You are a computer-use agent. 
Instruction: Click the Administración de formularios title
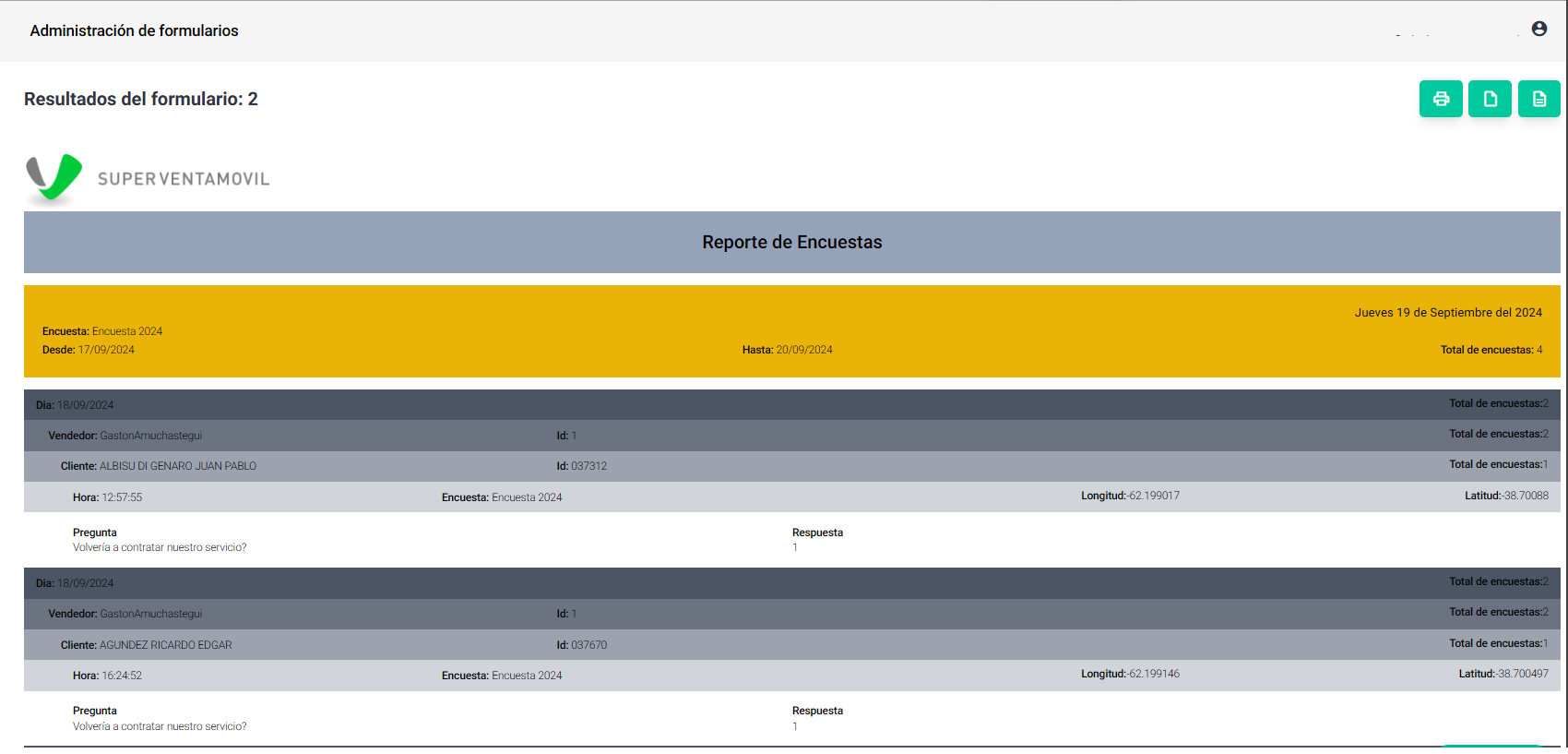coord(134,30)
